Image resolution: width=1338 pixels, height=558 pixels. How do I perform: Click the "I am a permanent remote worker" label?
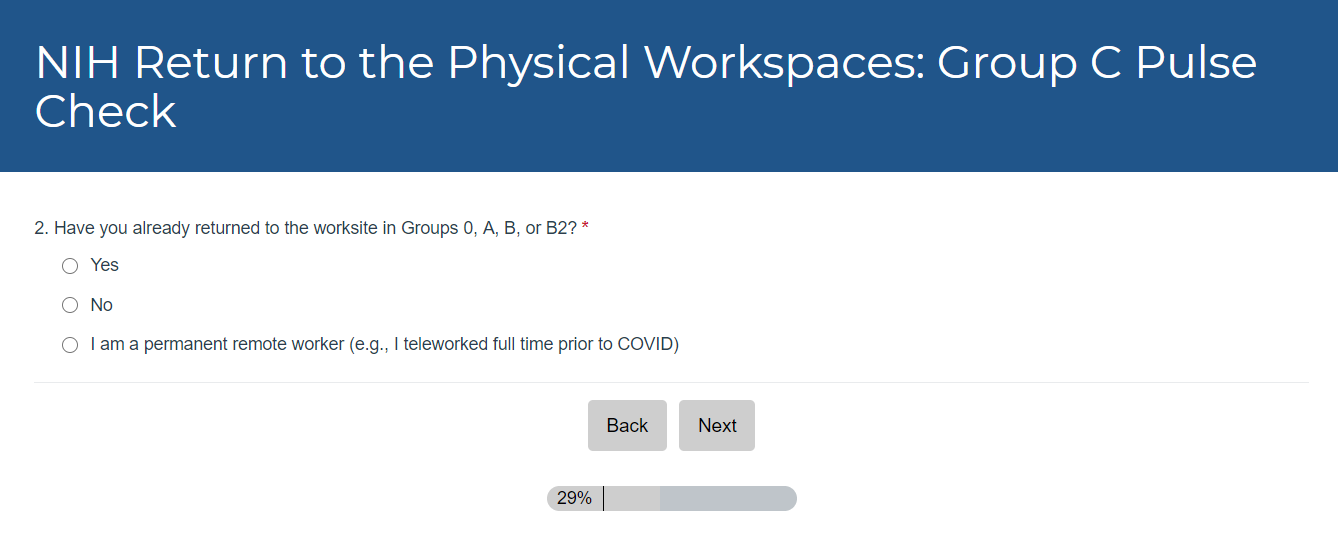click(x=384, y=345)
